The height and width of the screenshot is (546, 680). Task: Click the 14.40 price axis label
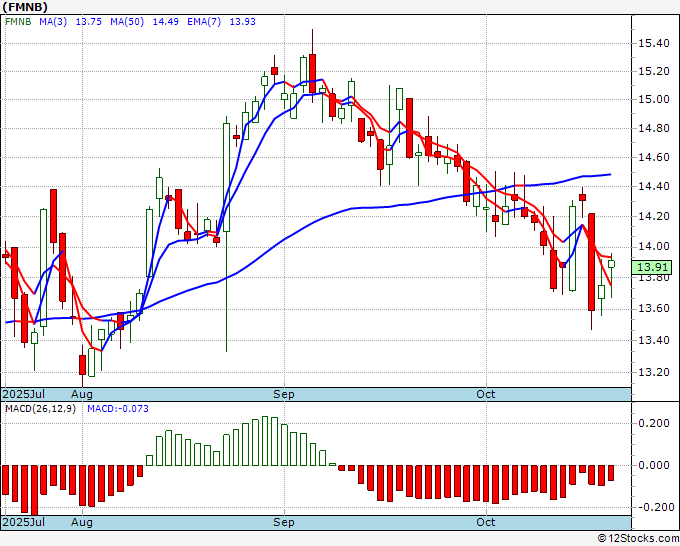point(654,187)
